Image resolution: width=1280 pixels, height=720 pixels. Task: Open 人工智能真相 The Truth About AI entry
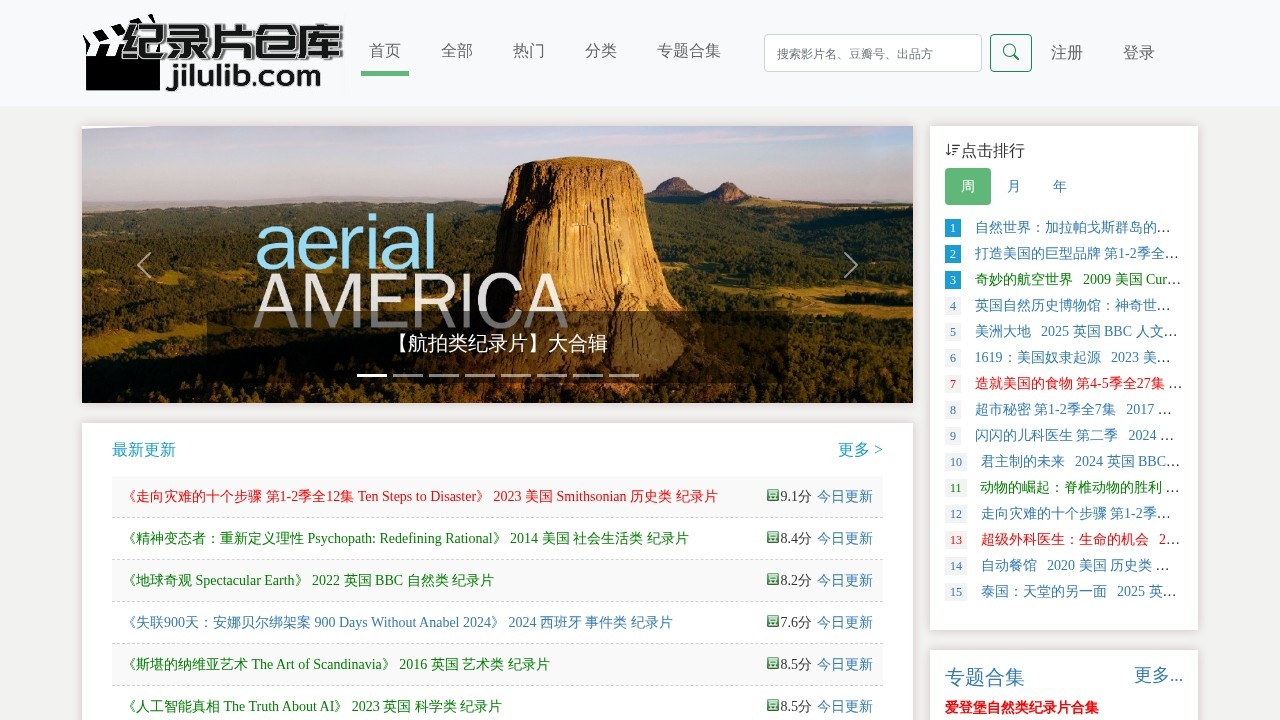point(314,706)
